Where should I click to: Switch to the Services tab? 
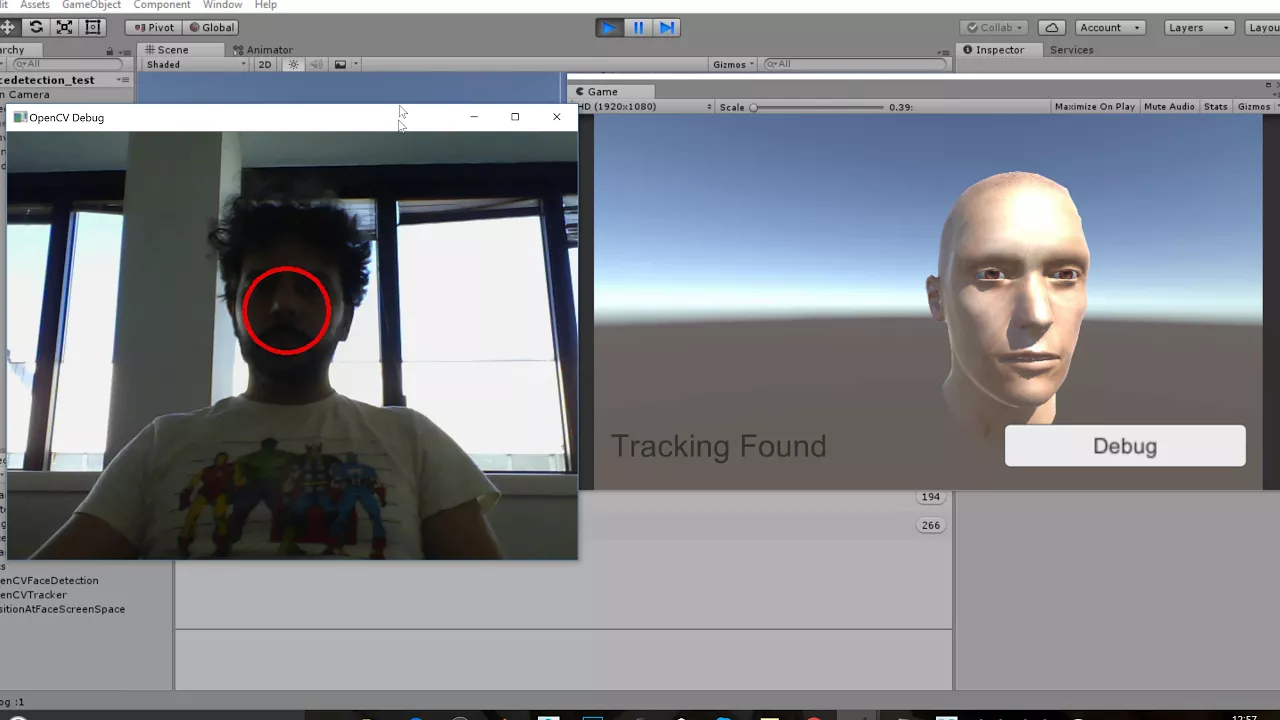point(1071,49)
